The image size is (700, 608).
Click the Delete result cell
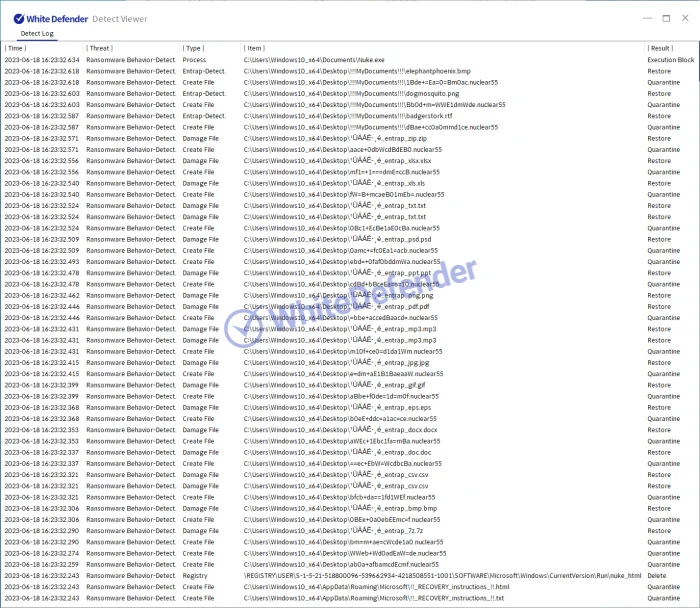pos(658,575)
